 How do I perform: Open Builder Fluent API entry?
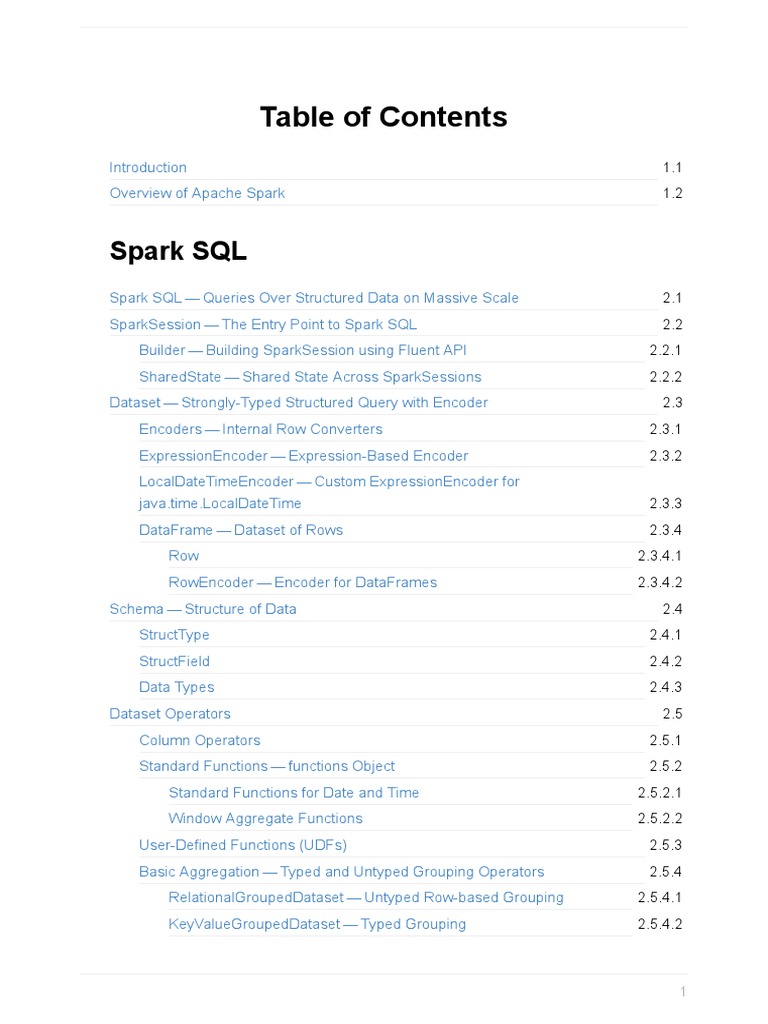pos(302,350)
